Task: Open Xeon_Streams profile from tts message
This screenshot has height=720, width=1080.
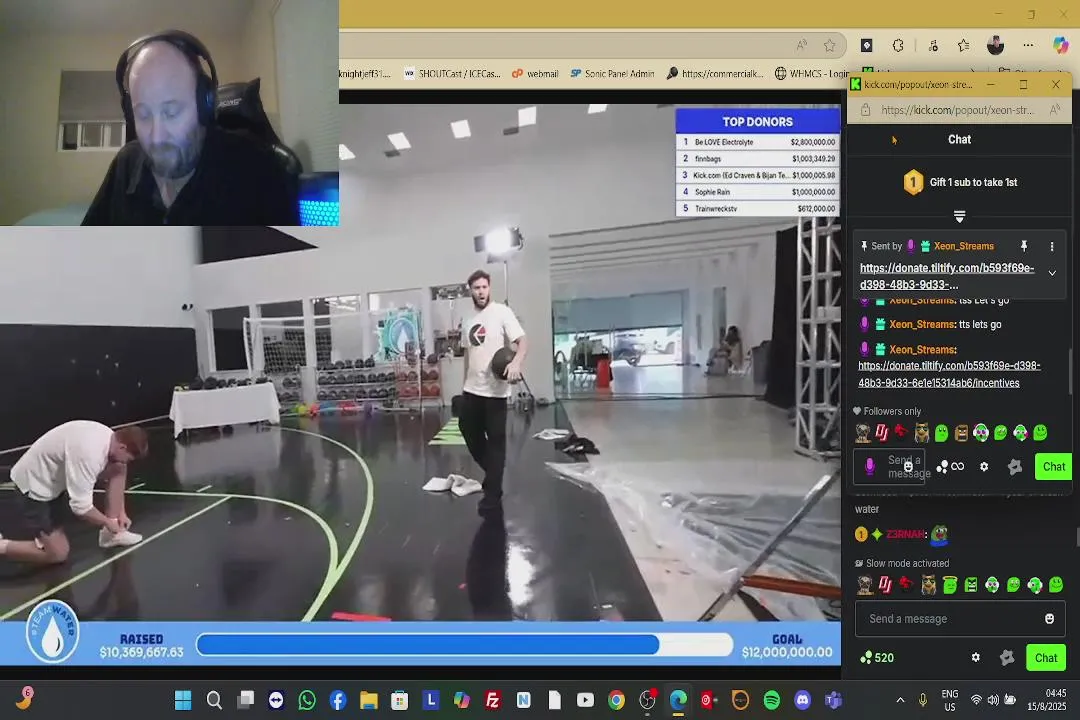Action: (922, 325)
